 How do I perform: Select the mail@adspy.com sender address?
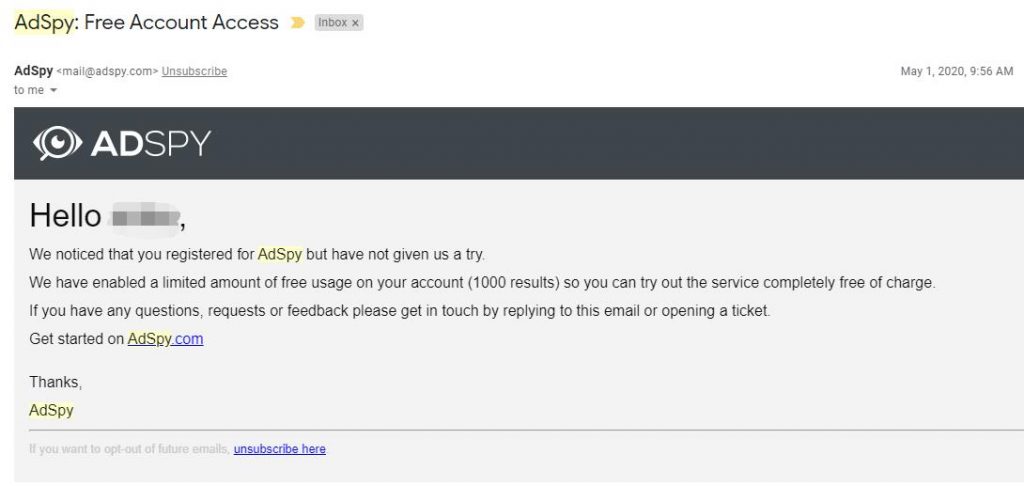coord(108,71)
